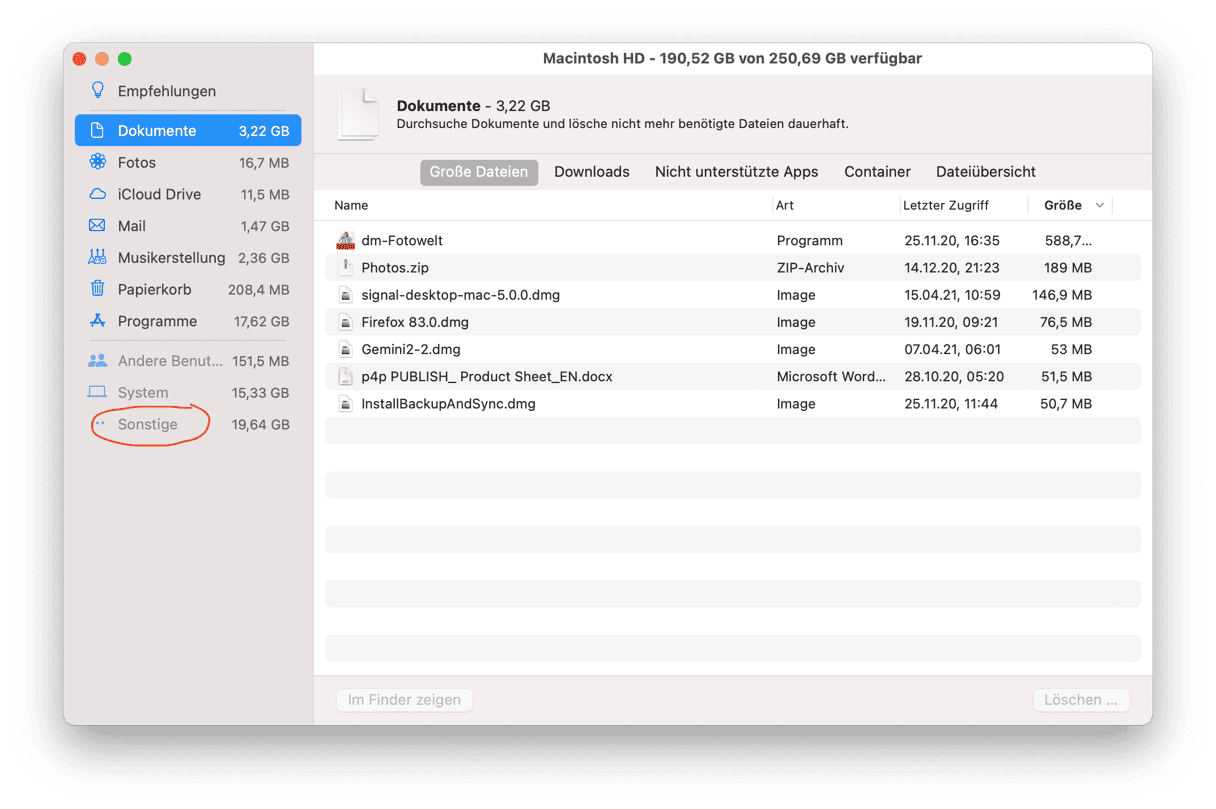The width and height of the screenshot is (1216, 809).
Task: Click the Mail envelope icon
Action: pos(97,226)
